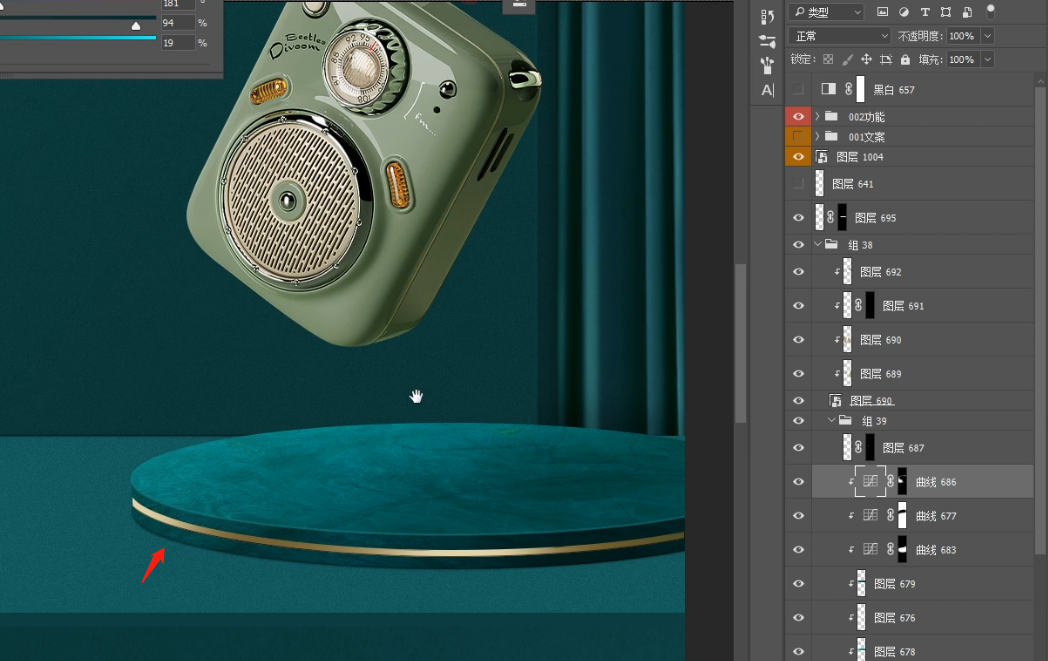
Task: Click mask link icon of 图层 695
Action: click(x=830, y=217)
